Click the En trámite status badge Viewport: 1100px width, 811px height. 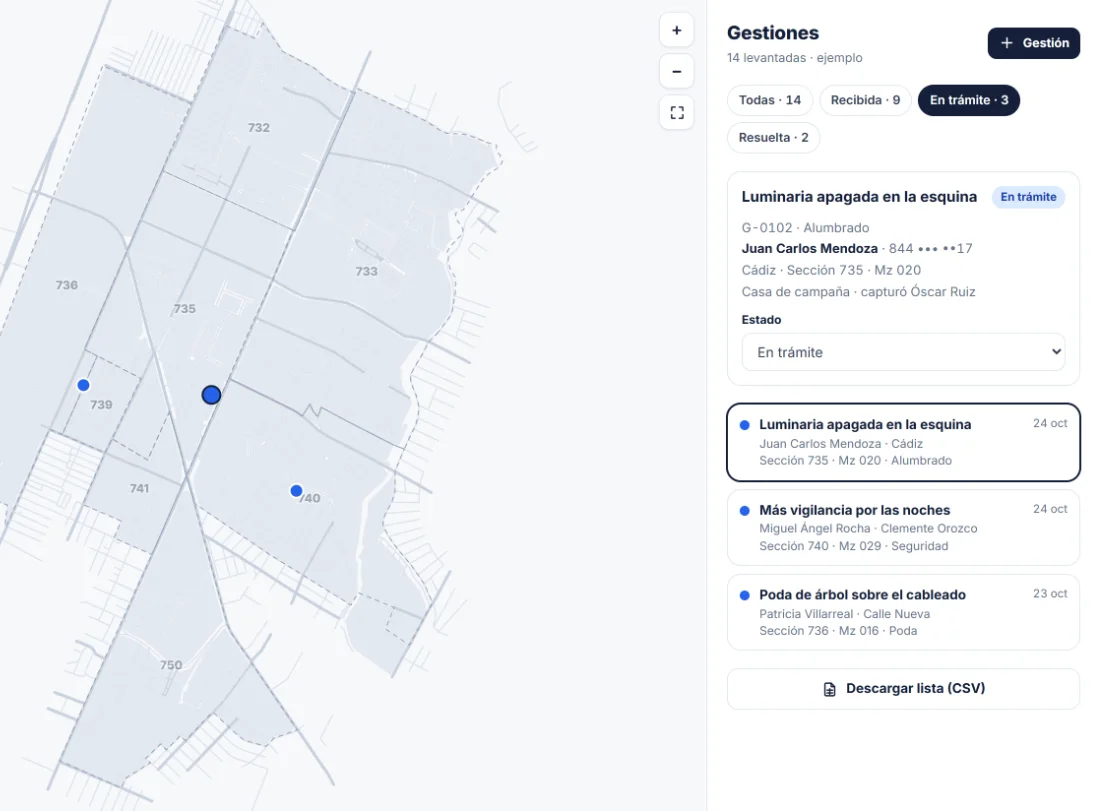pos(1028,197)
